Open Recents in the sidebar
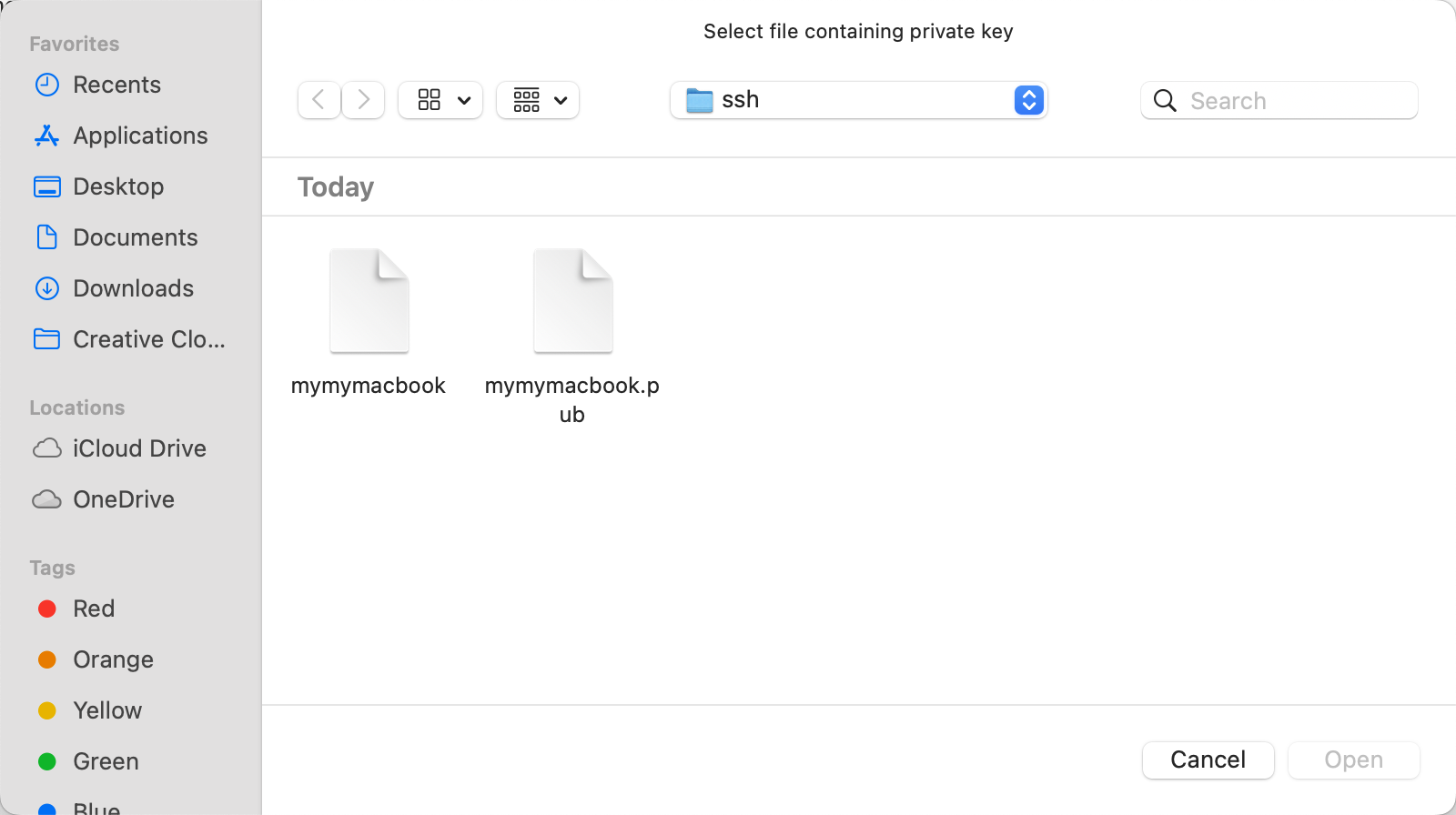The image size is (1456, 815). coord(116,85)
